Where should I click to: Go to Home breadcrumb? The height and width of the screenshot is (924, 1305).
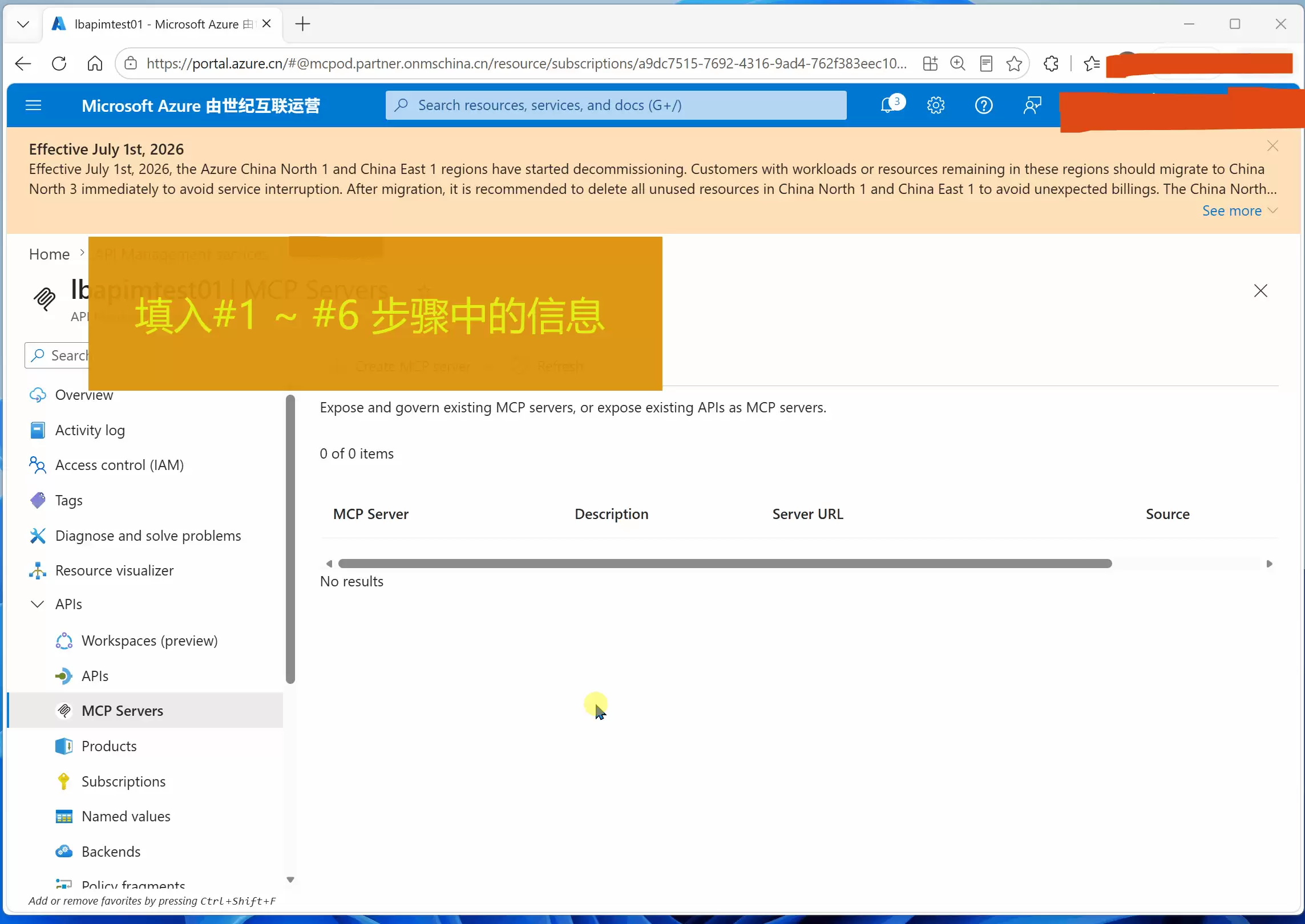[x=49, y=254]
